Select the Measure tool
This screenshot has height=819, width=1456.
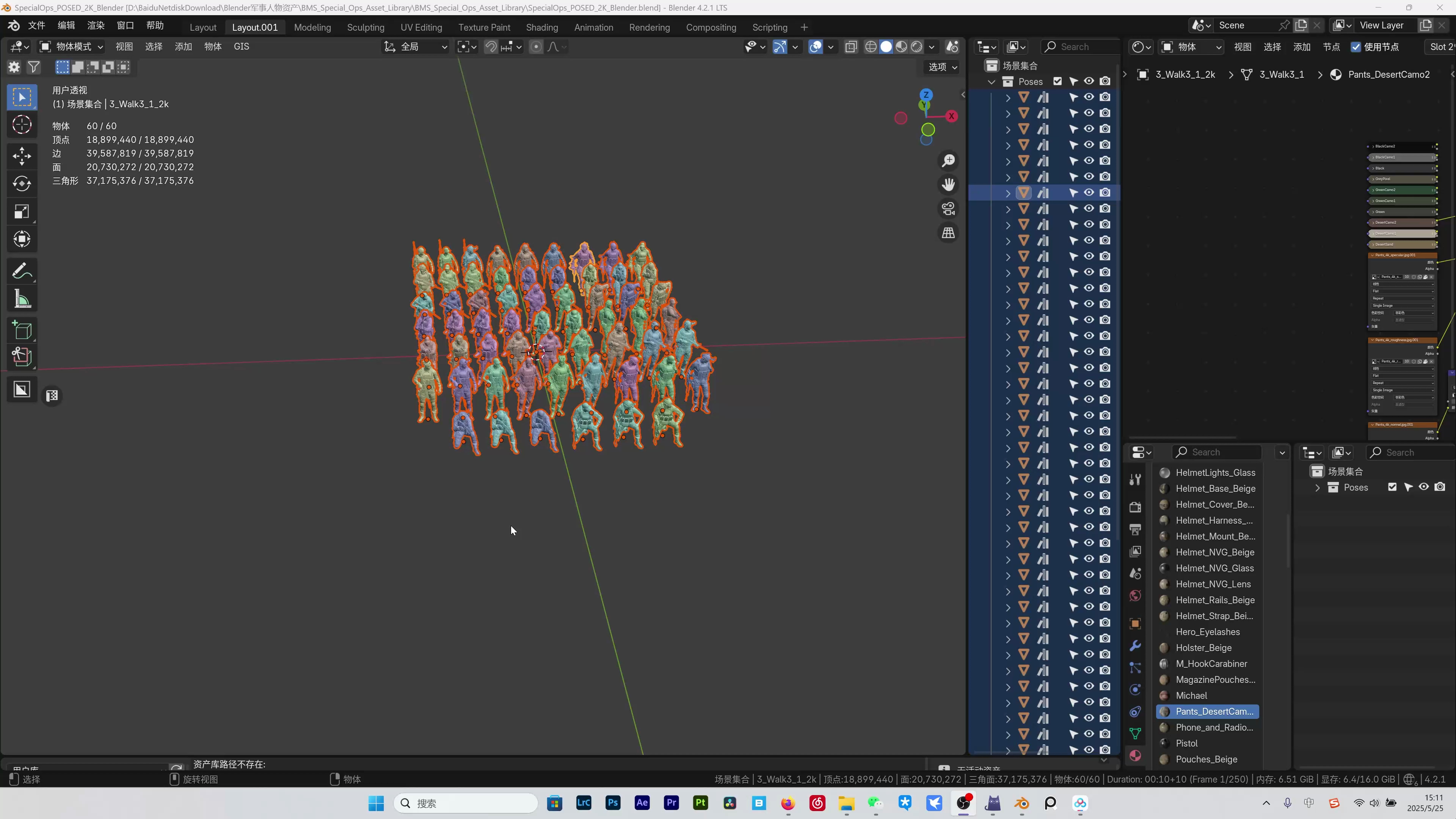pyautogui.click(x=22, y=299)
